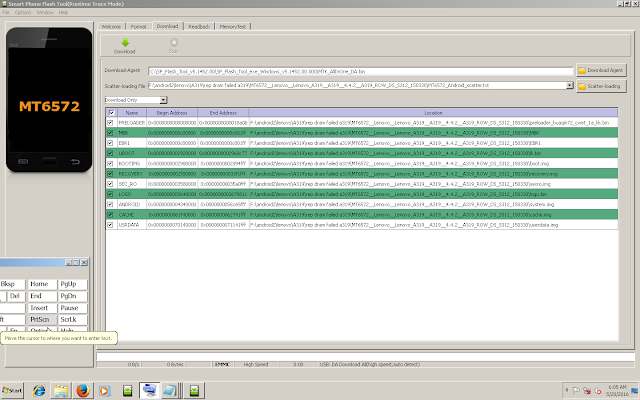Screen dimensions: 640x400
Task: Click PrtScn on the on-screen keyboard
Action: coord(42,320)
